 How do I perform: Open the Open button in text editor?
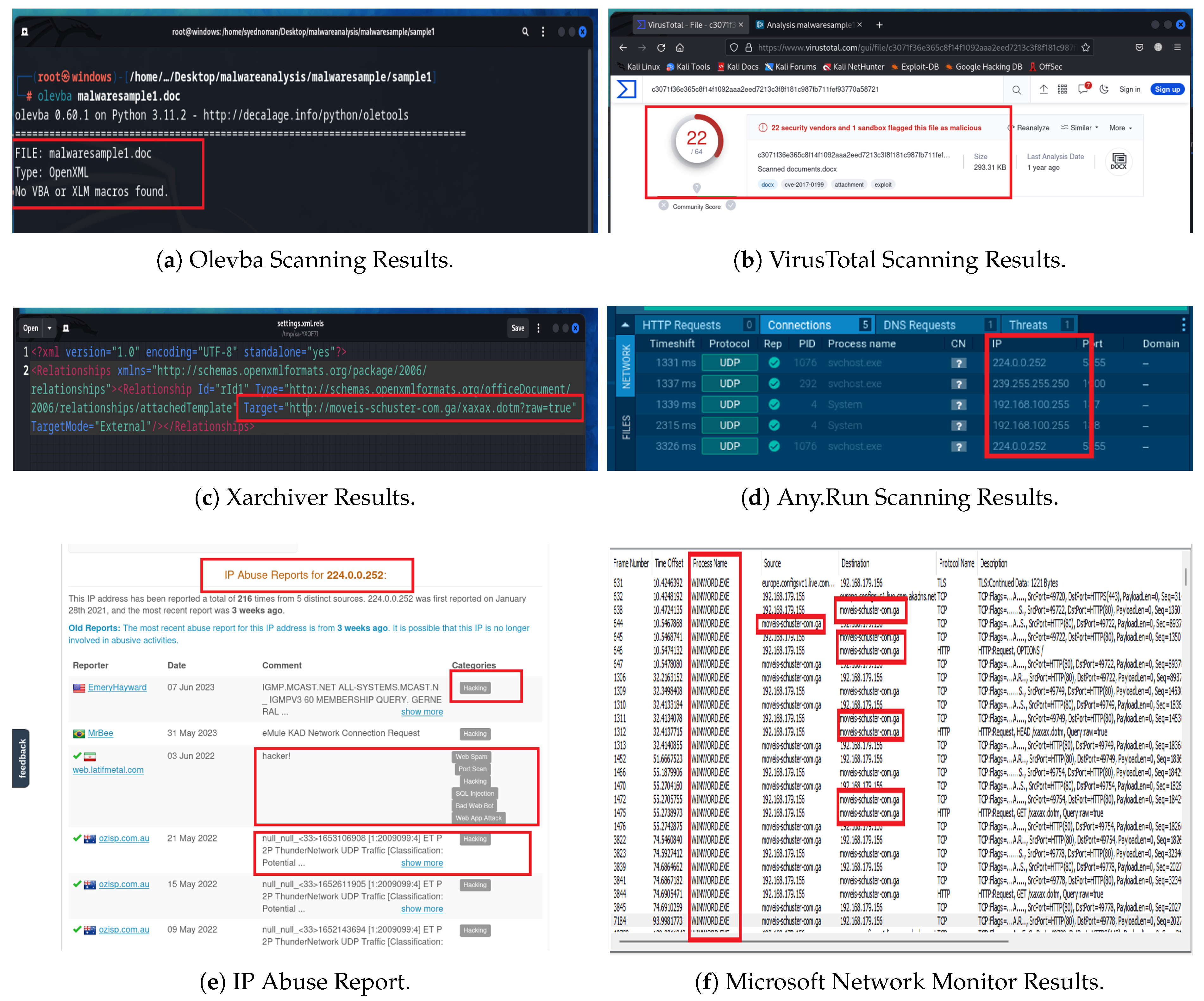[31, 328]
